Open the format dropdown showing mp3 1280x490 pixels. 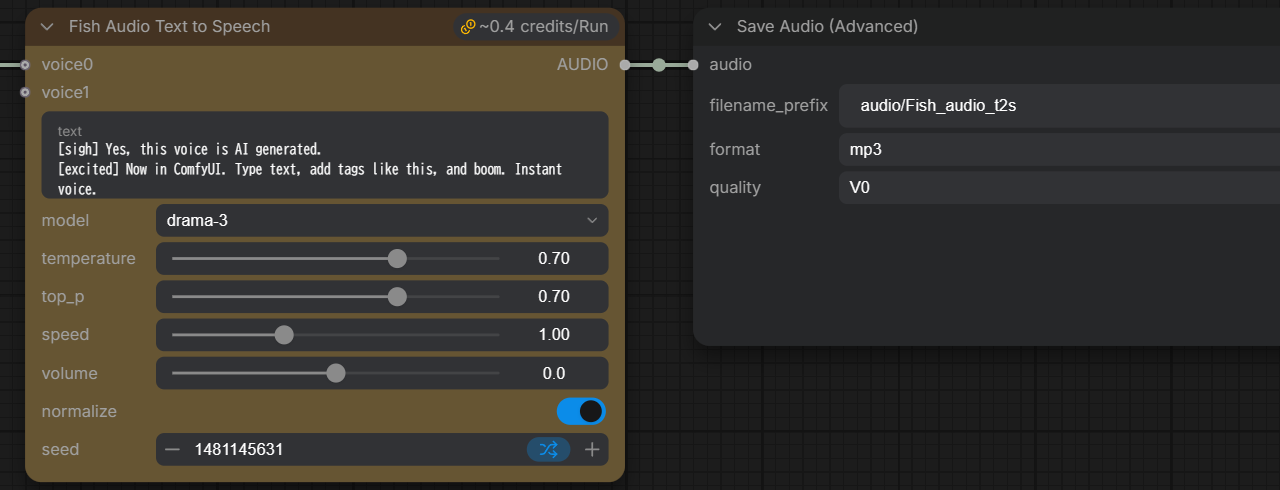tap(1059, 150)
